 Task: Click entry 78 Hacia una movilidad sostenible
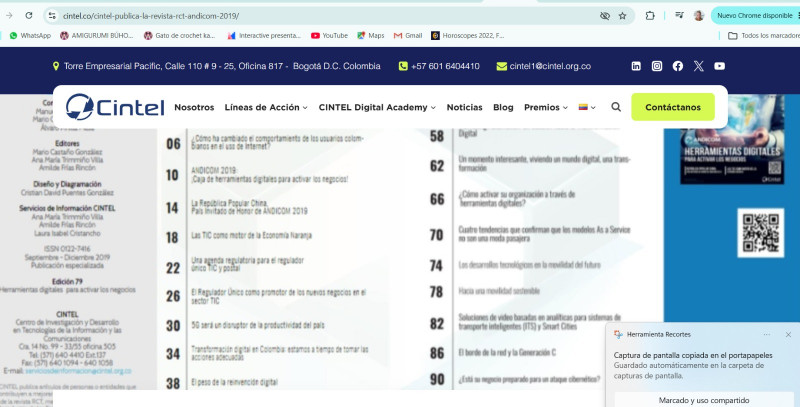pos(498,291)
